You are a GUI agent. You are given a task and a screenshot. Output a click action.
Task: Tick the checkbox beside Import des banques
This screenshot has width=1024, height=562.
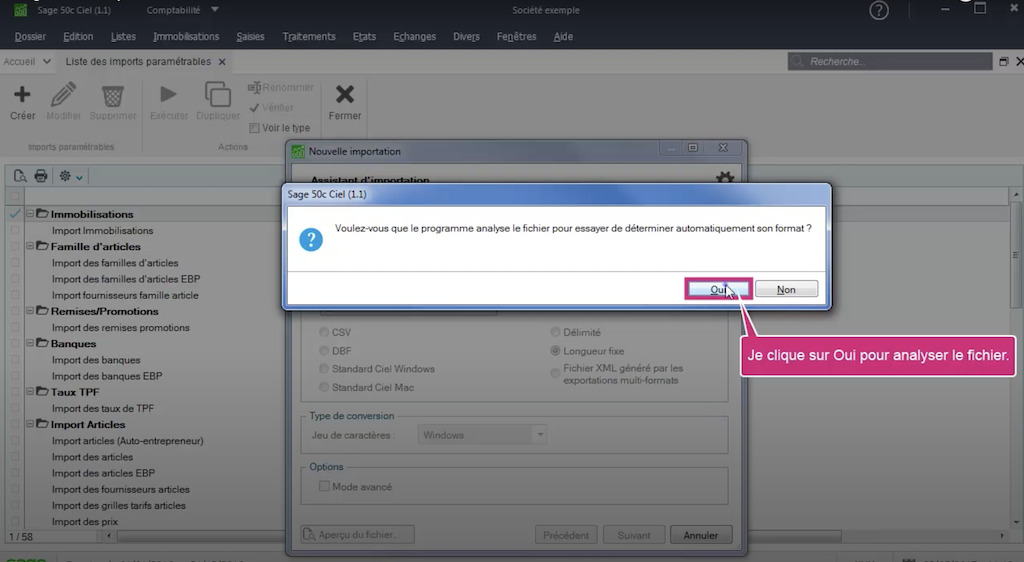[x=15, y=360]
